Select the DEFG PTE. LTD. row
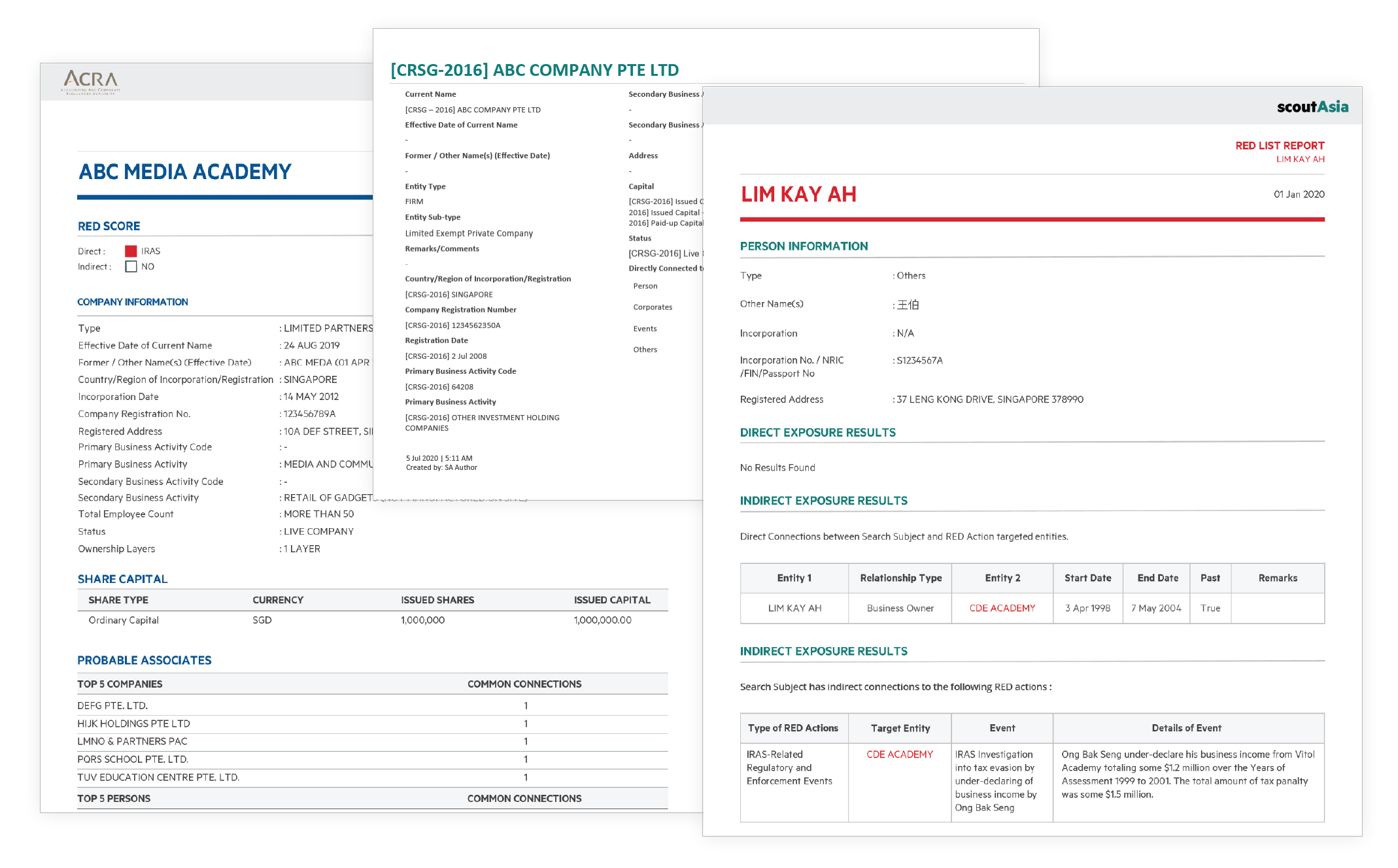1398x868 pixels. (112, 706)
